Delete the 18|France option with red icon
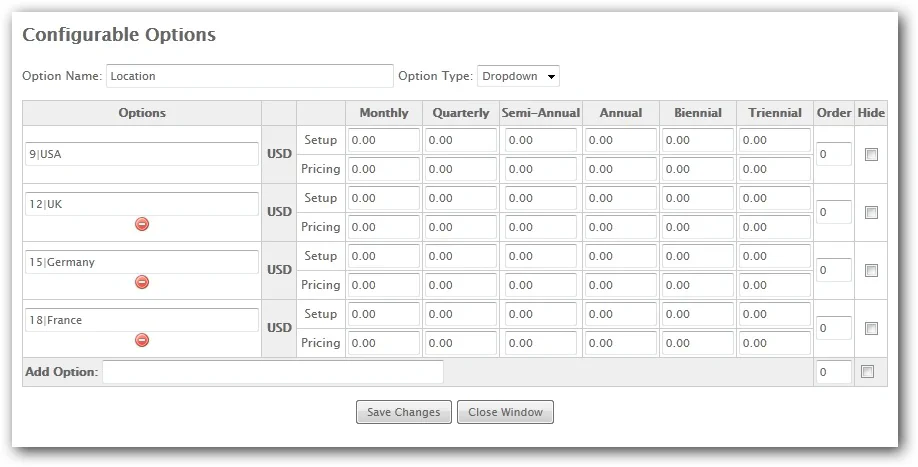The height and width of the screenshot is (467, 918). click(142, 340)
